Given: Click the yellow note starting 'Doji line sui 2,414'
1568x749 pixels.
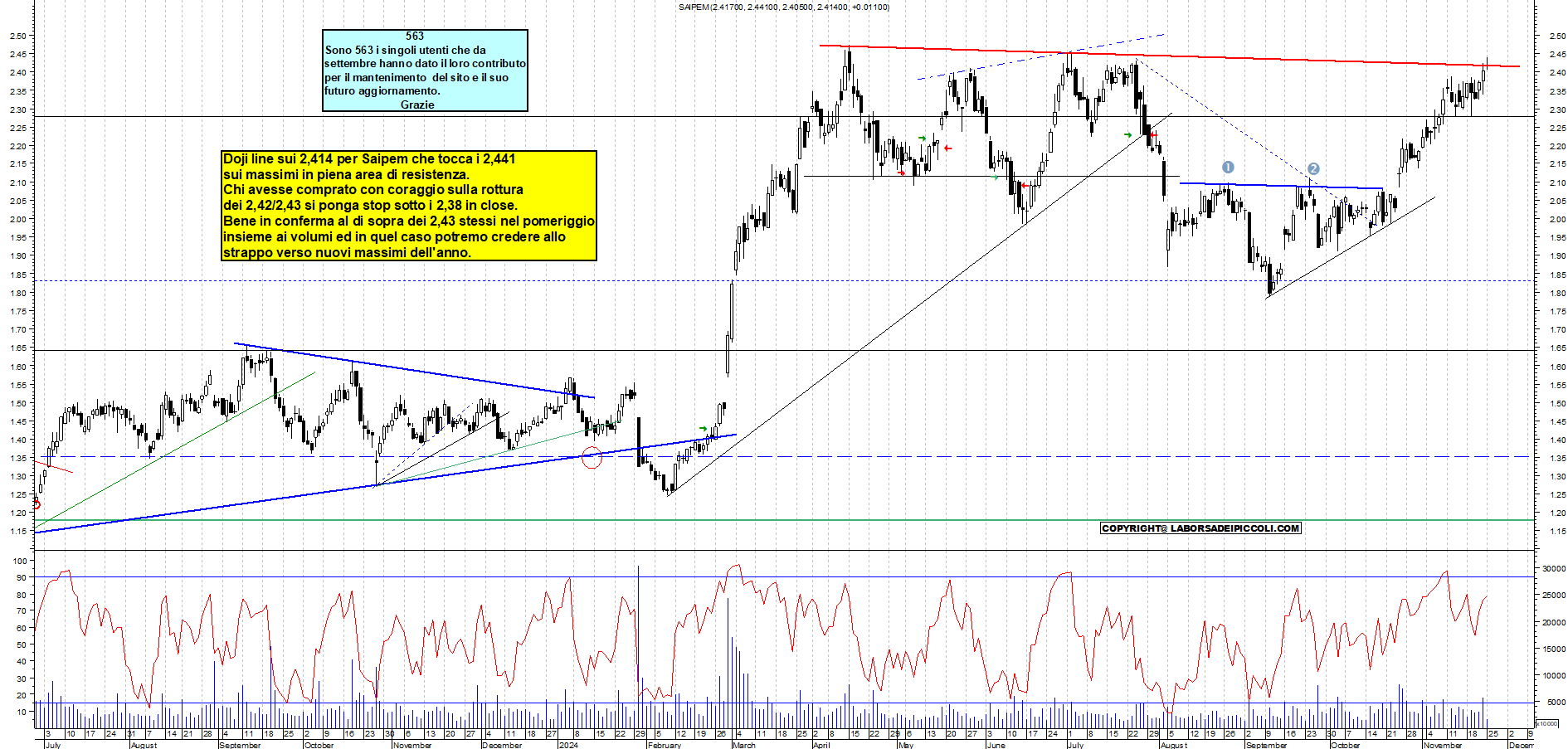Looking at the screenshot, I should tap(409, 206).
